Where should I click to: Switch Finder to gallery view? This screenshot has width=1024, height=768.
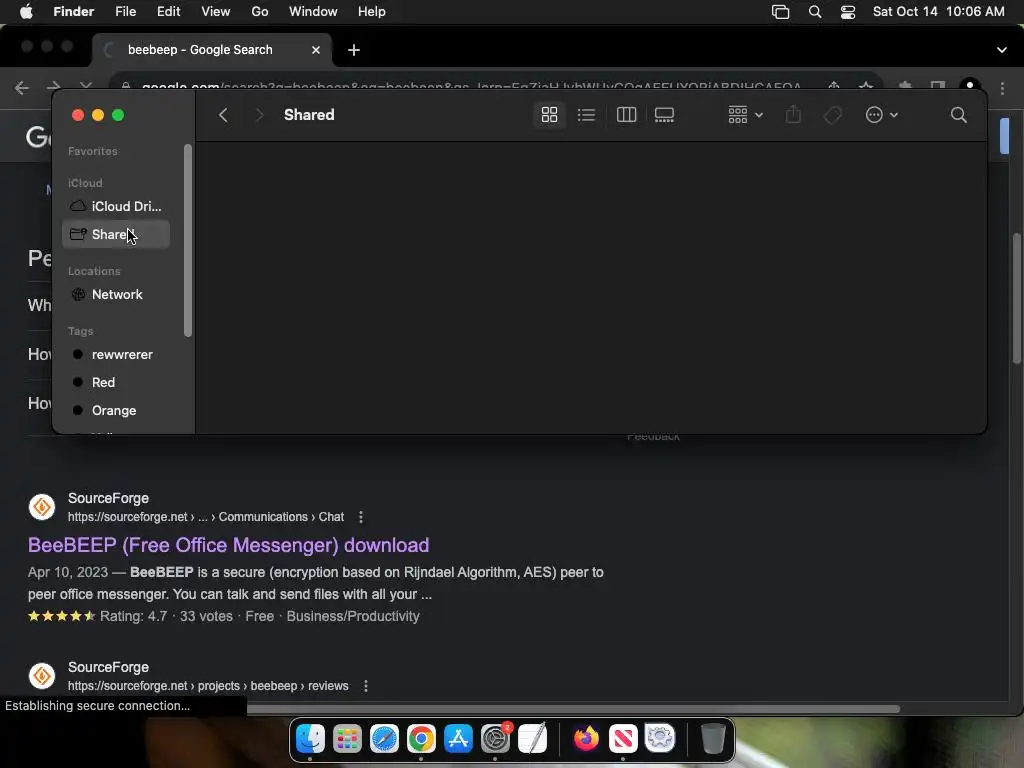(x=664, y=115)
